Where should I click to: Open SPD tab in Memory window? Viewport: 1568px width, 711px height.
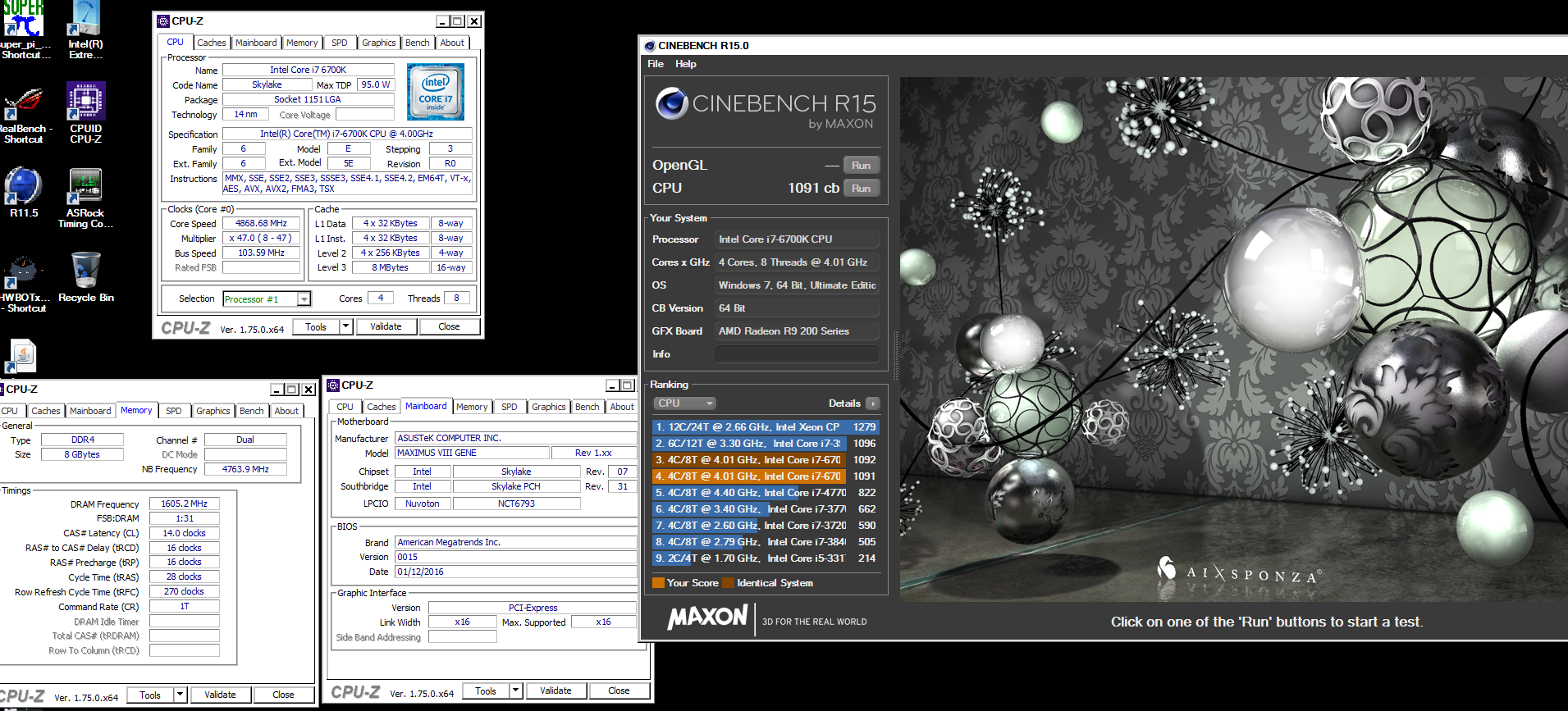pos(173,411)
